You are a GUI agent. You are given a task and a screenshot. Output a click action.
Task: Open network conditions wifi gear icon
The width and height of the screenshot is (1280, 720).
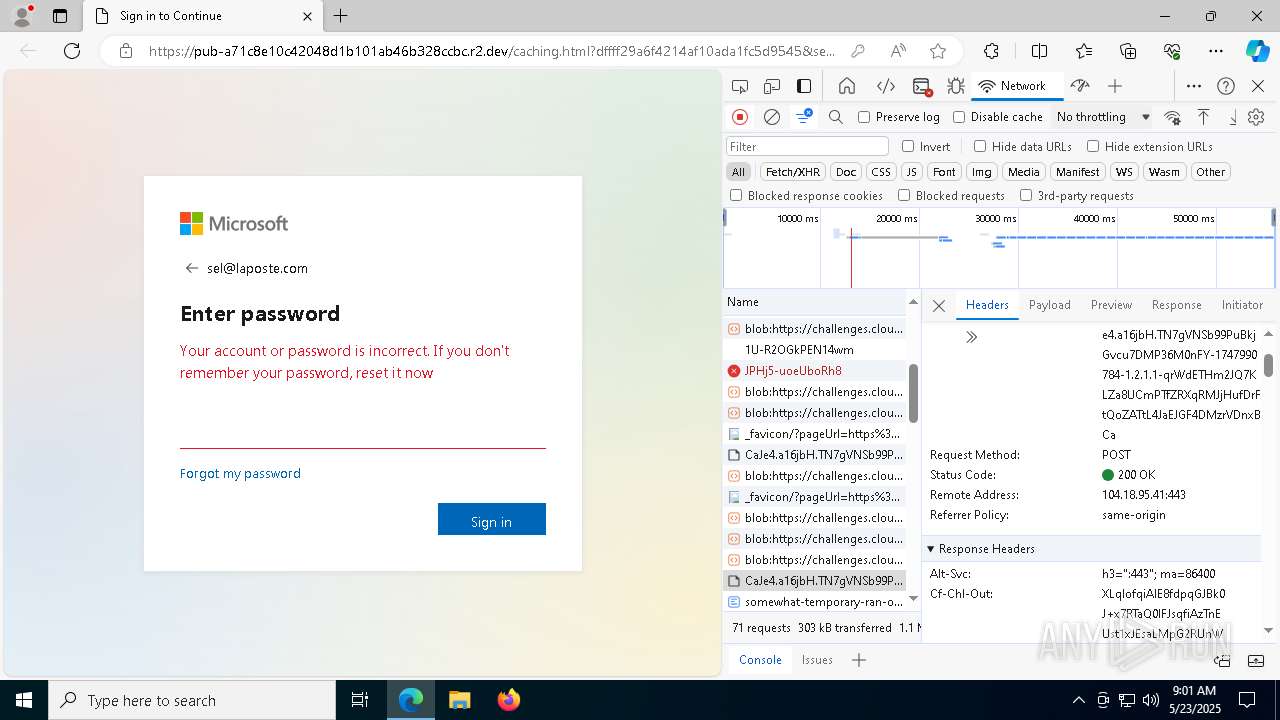click(x=1173, y=117)
